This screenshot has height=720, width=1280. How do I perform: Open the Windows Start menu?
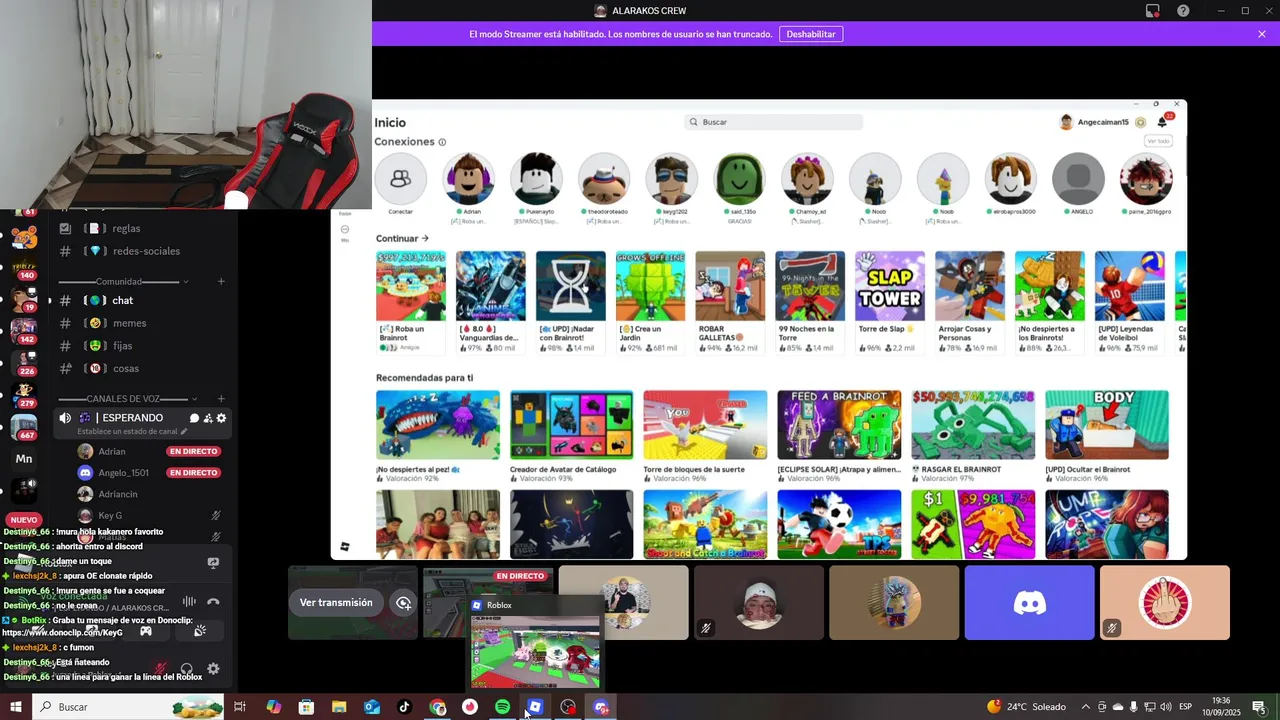[15, 707]
